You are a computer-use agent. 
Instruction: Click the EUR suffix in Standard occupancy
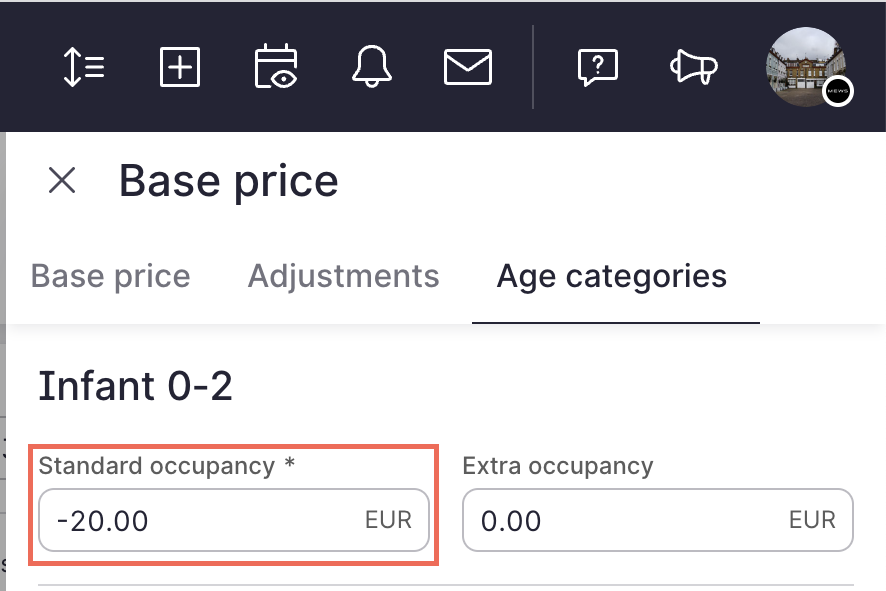tap(388, 520)
